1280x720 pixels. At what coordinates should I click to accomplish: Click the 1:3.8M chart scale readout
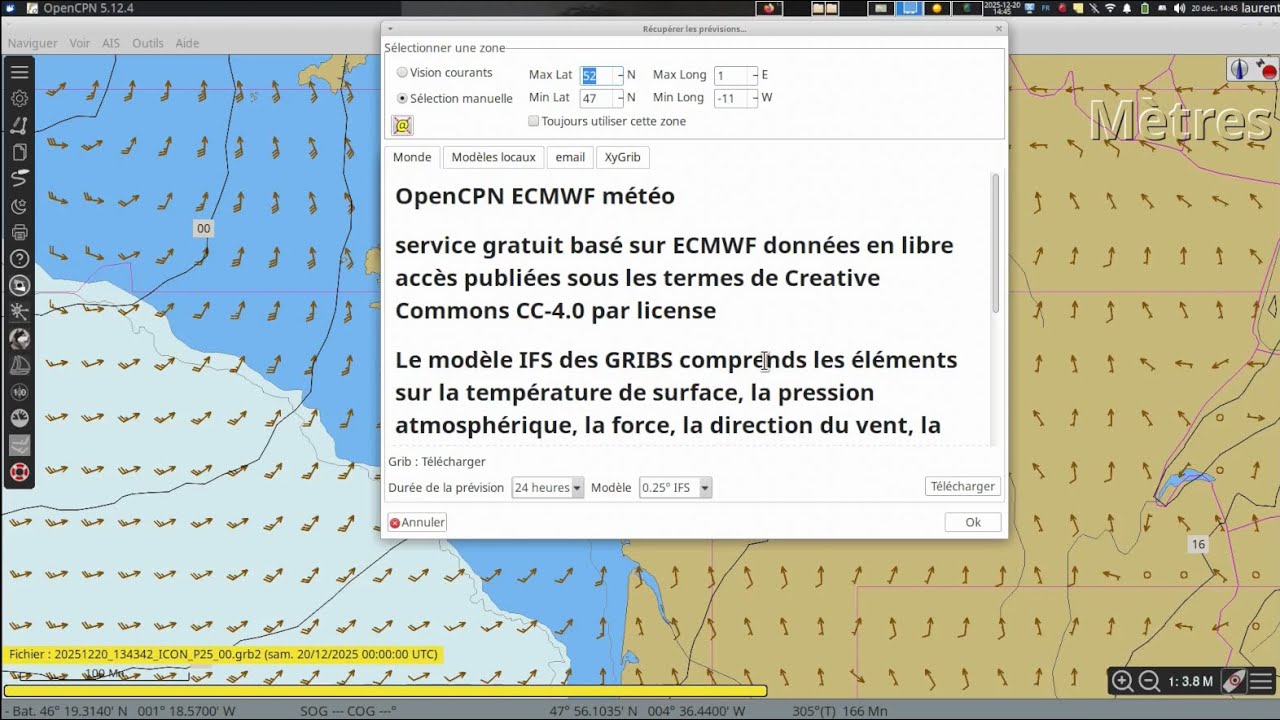(x=1190, y=682)
